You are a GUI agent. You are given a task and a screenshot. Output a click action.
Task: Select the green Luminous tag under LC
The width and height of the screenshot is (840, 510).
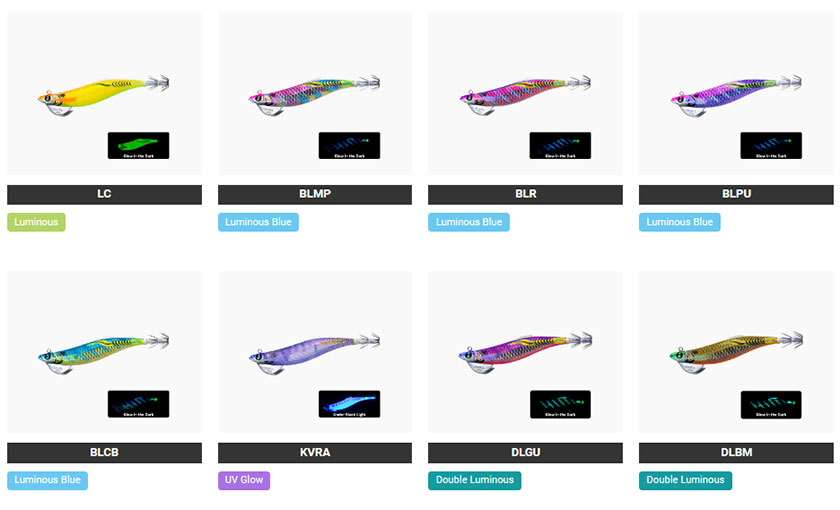tap(36, 222)
